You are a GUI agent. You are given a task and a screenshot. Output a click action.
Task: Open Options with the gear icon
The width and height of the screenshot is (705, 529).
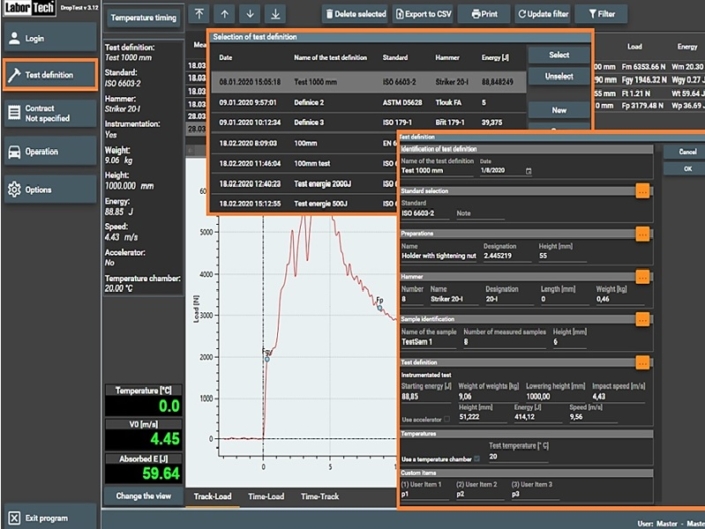(16, 190)
